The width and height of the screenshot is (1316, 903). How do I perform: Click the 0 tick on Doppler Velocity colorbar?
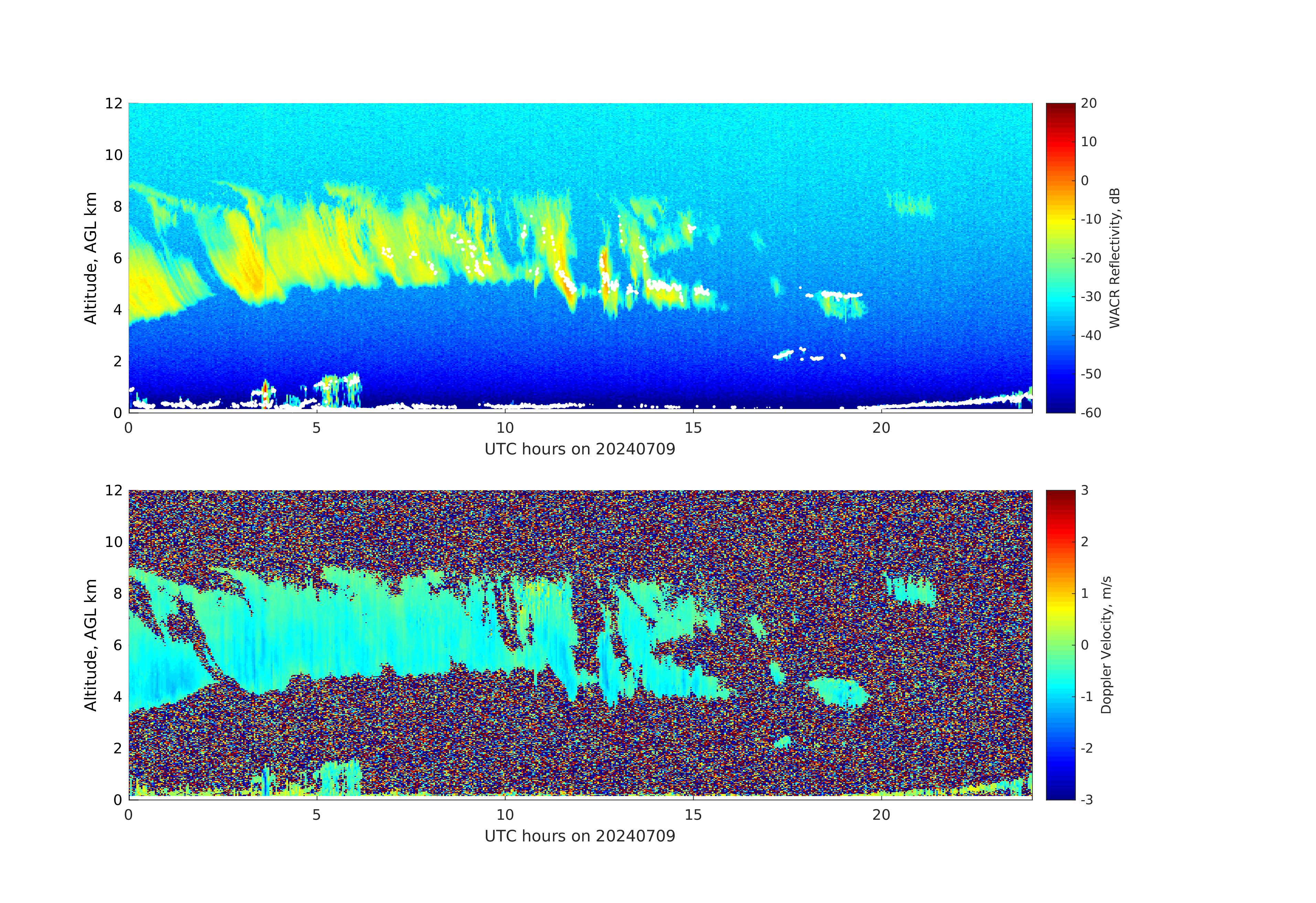pos(1084,645)
